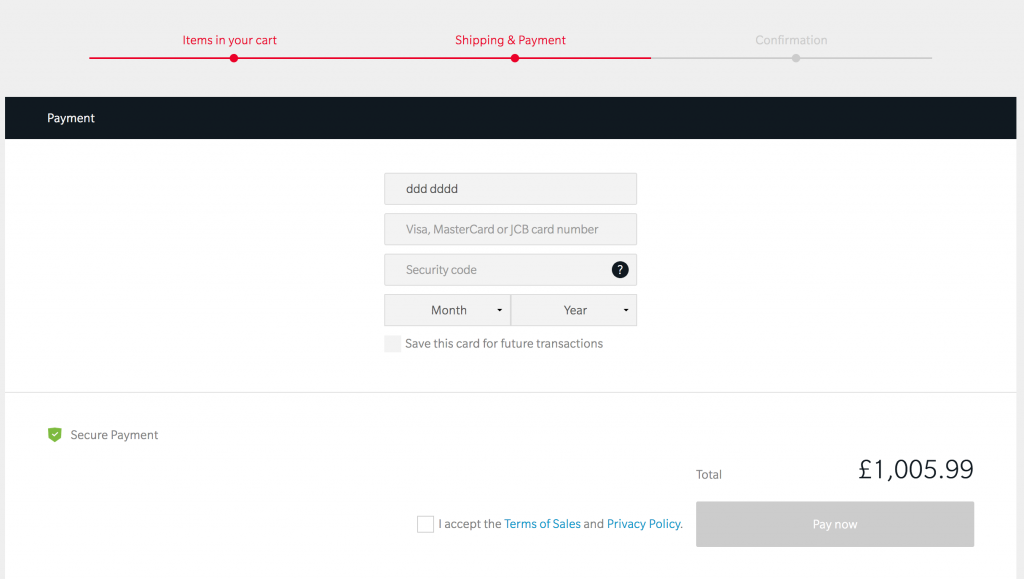Click the £1,005.99 total amount

[x=915, y=470]
